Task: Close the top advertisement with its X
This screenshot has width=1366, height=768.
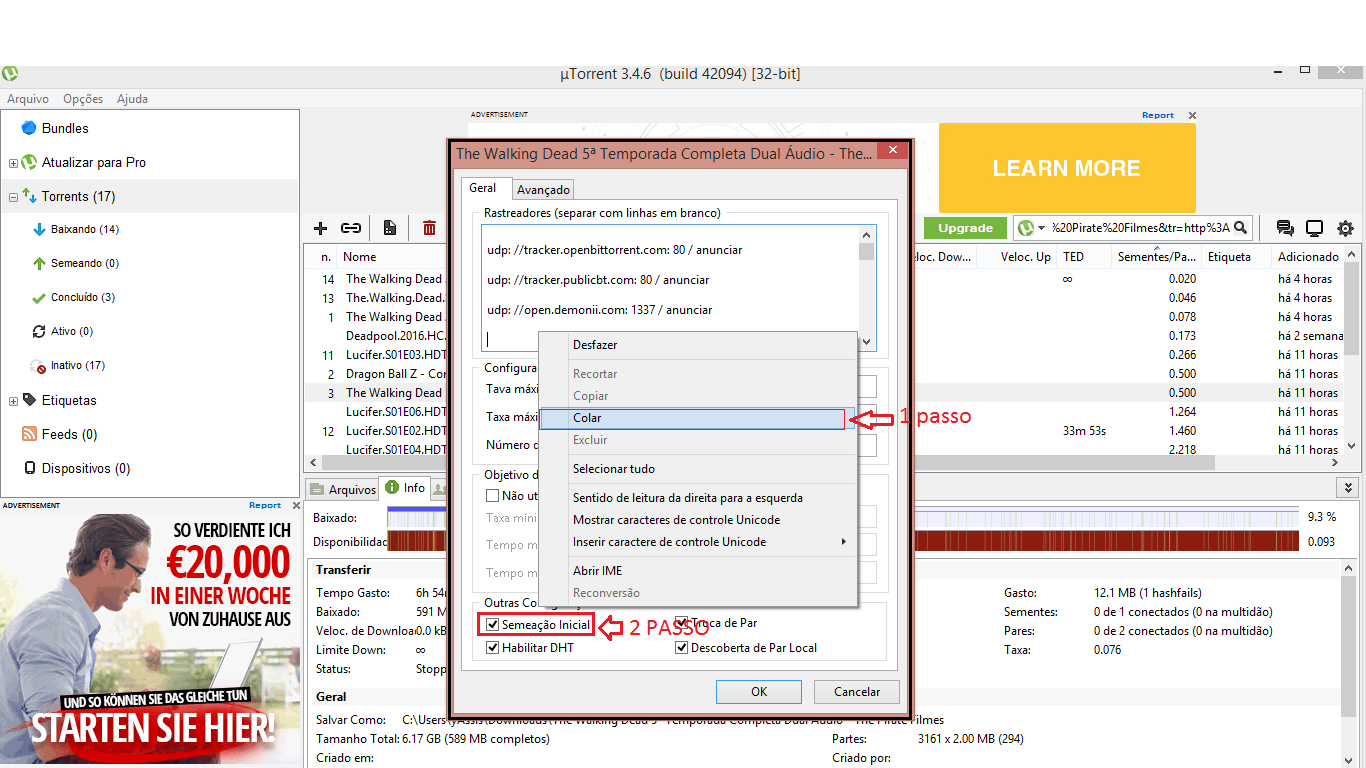Action: pos(1192,115)
